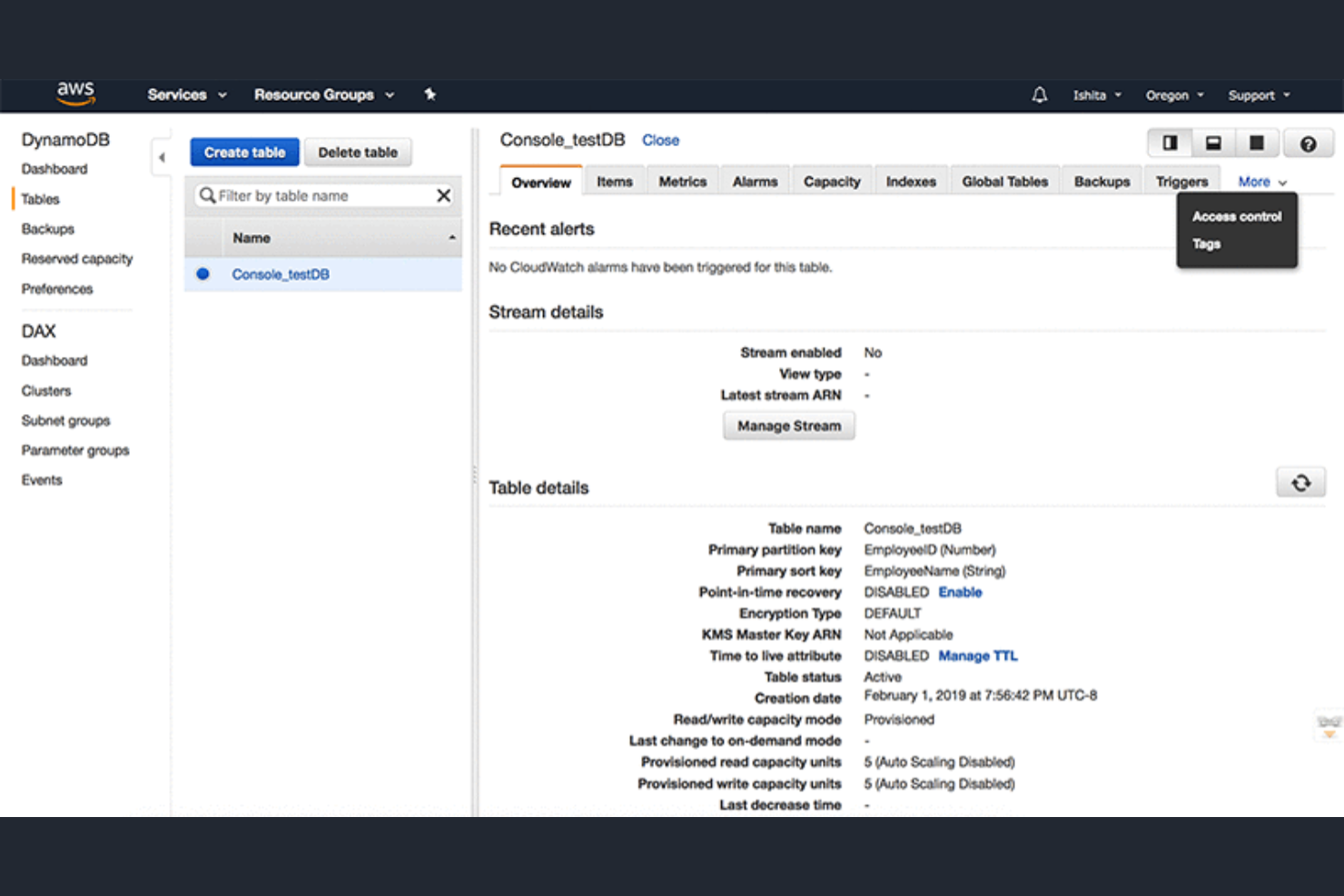This screenshot has width=1344, height=896.
Task: Open DynamoDB Backups in sidebar
Action: pos(48,229)
